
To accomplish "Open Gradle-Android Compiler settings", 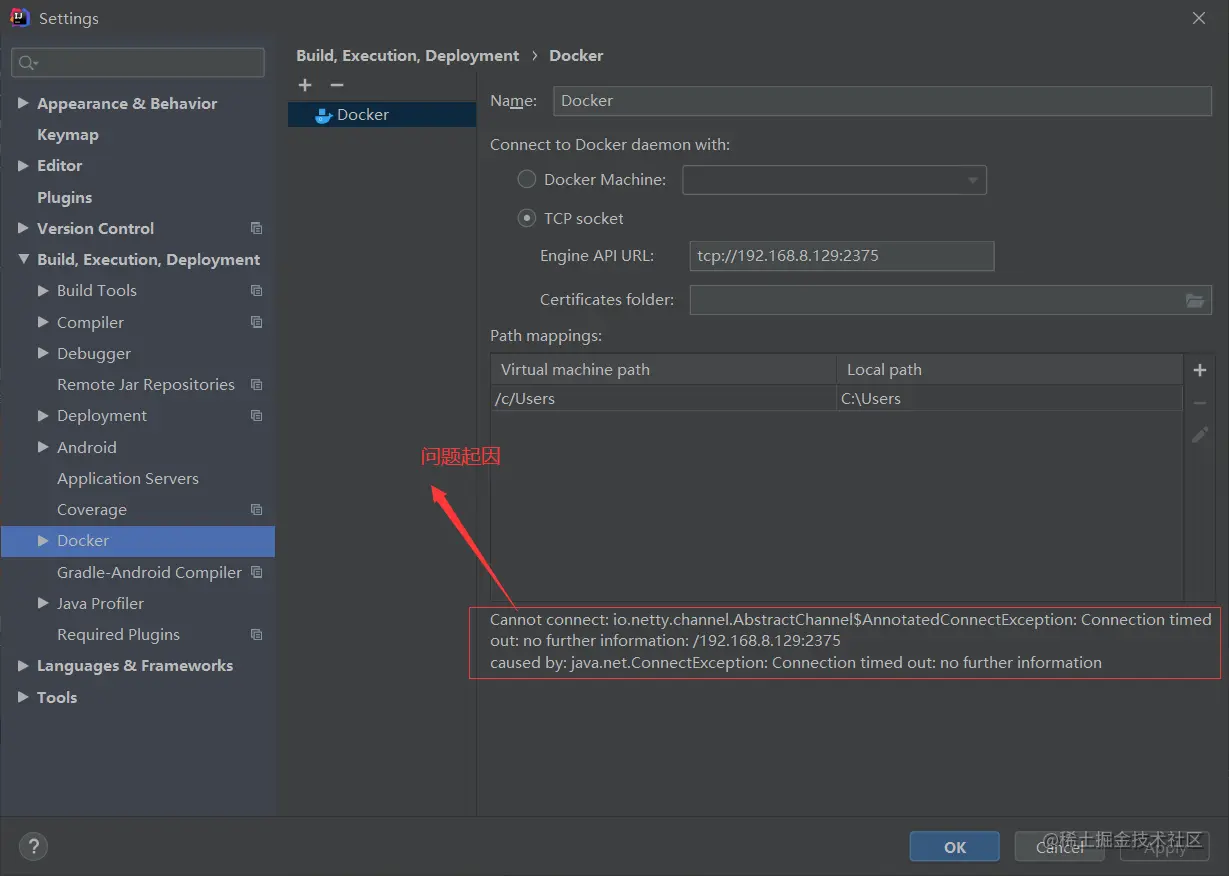I will click(149, 572).
